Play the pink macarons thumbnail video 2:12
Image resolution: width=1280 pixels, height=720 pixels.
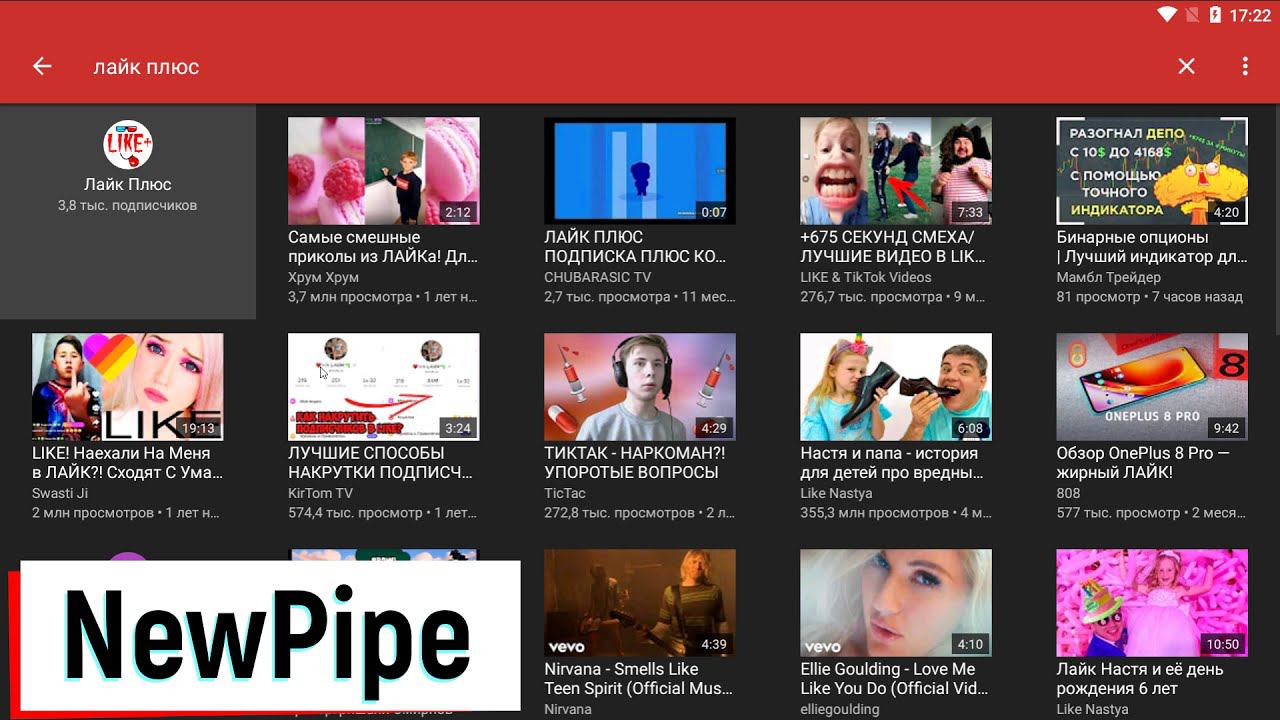click(x=384, y=171)
